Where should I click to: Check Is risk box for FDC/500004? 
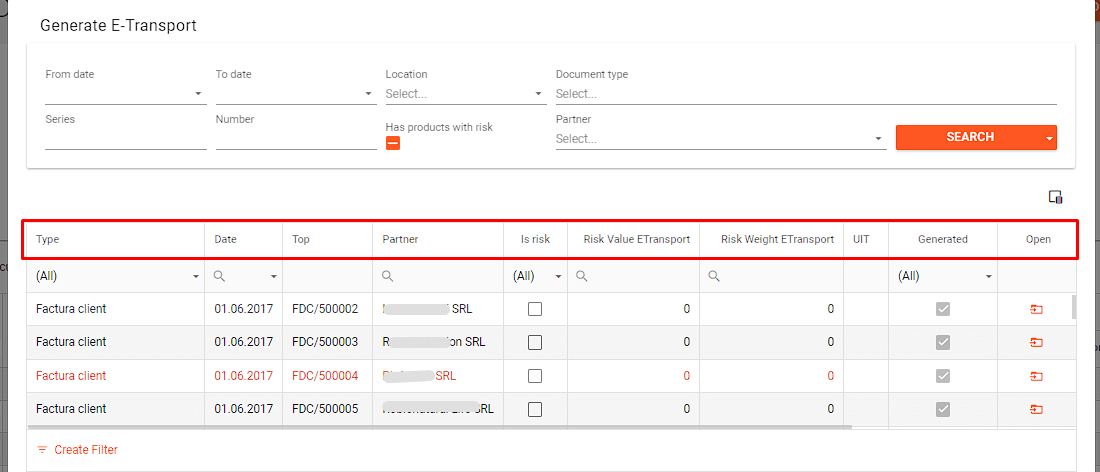click(535, 376)
